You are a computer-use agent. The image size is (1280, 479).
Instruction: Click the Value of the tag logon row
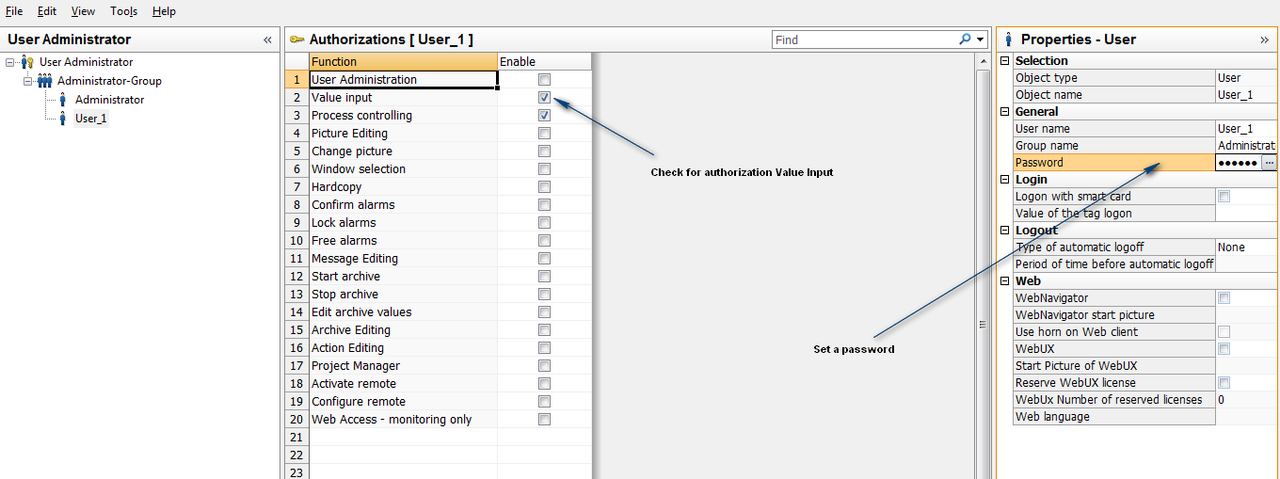pos(1145,213)
